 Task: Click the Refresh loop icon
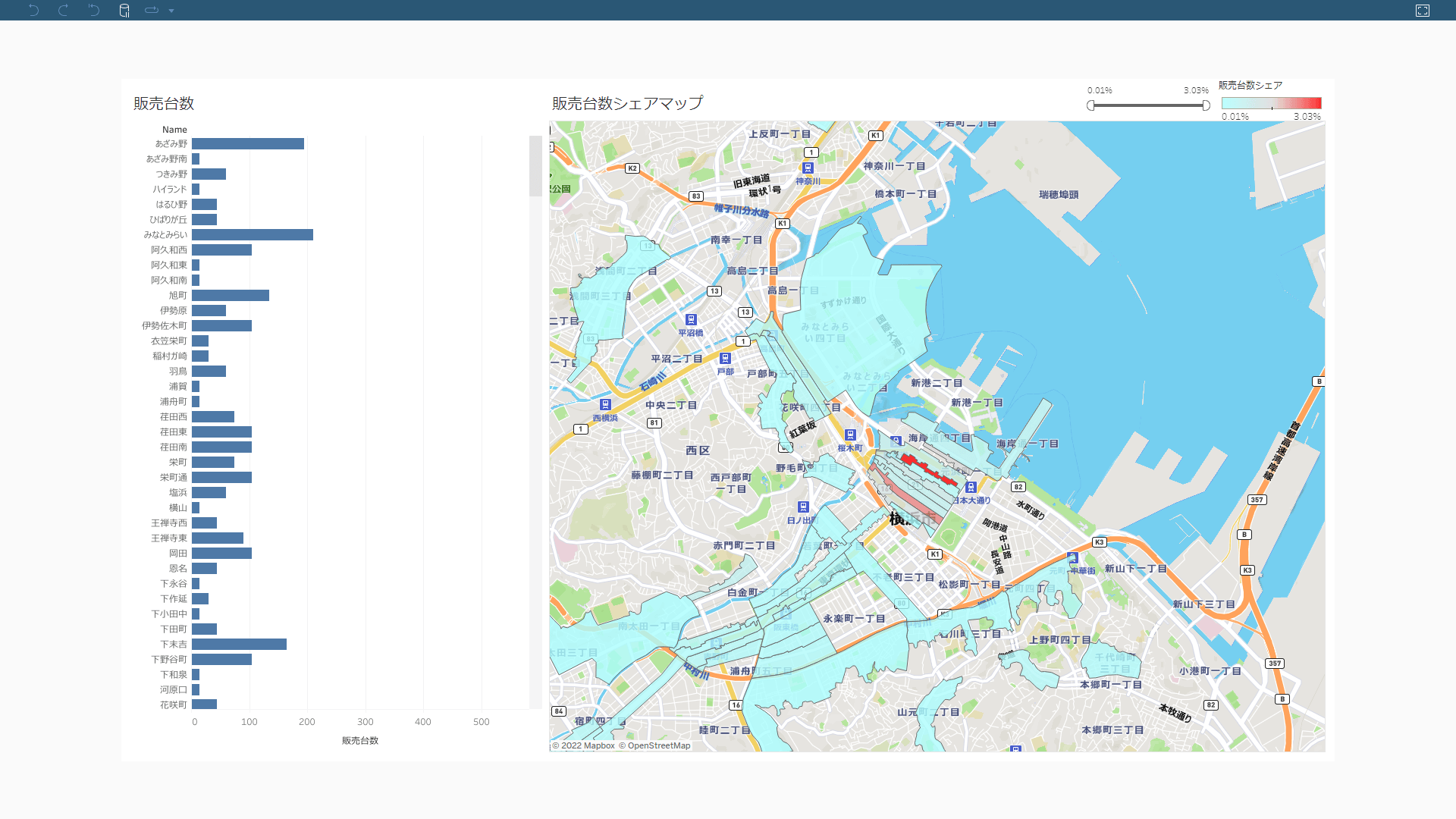coord(152,10)
